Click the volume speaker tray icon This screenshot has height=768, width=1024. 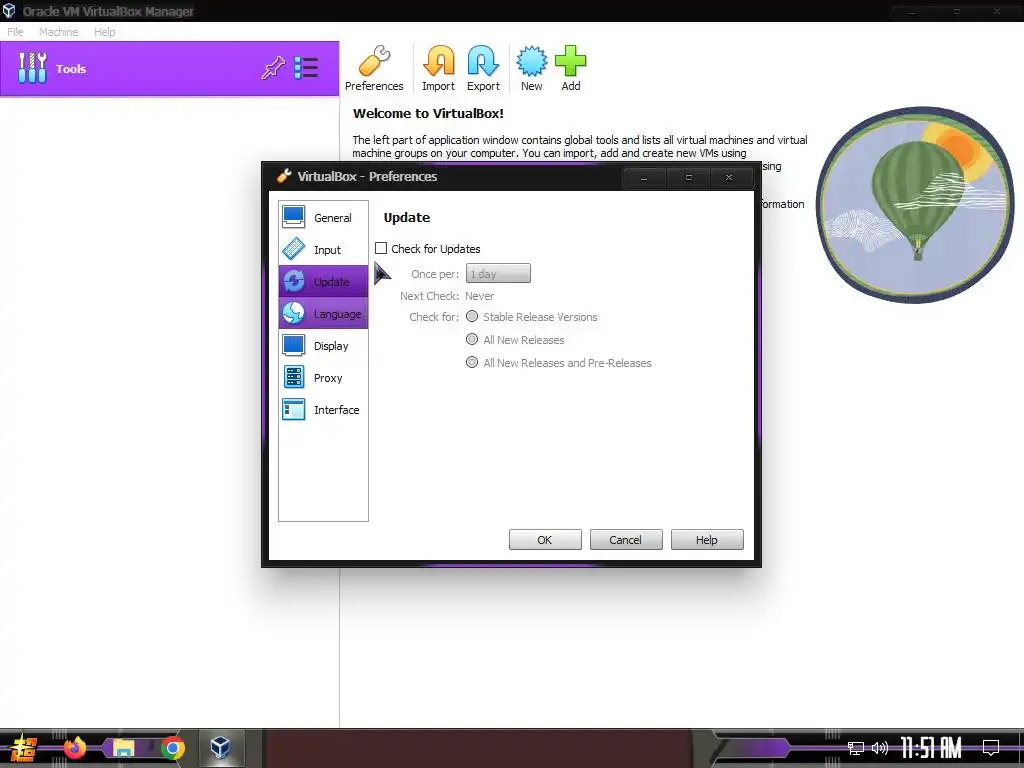coord(880,748)
